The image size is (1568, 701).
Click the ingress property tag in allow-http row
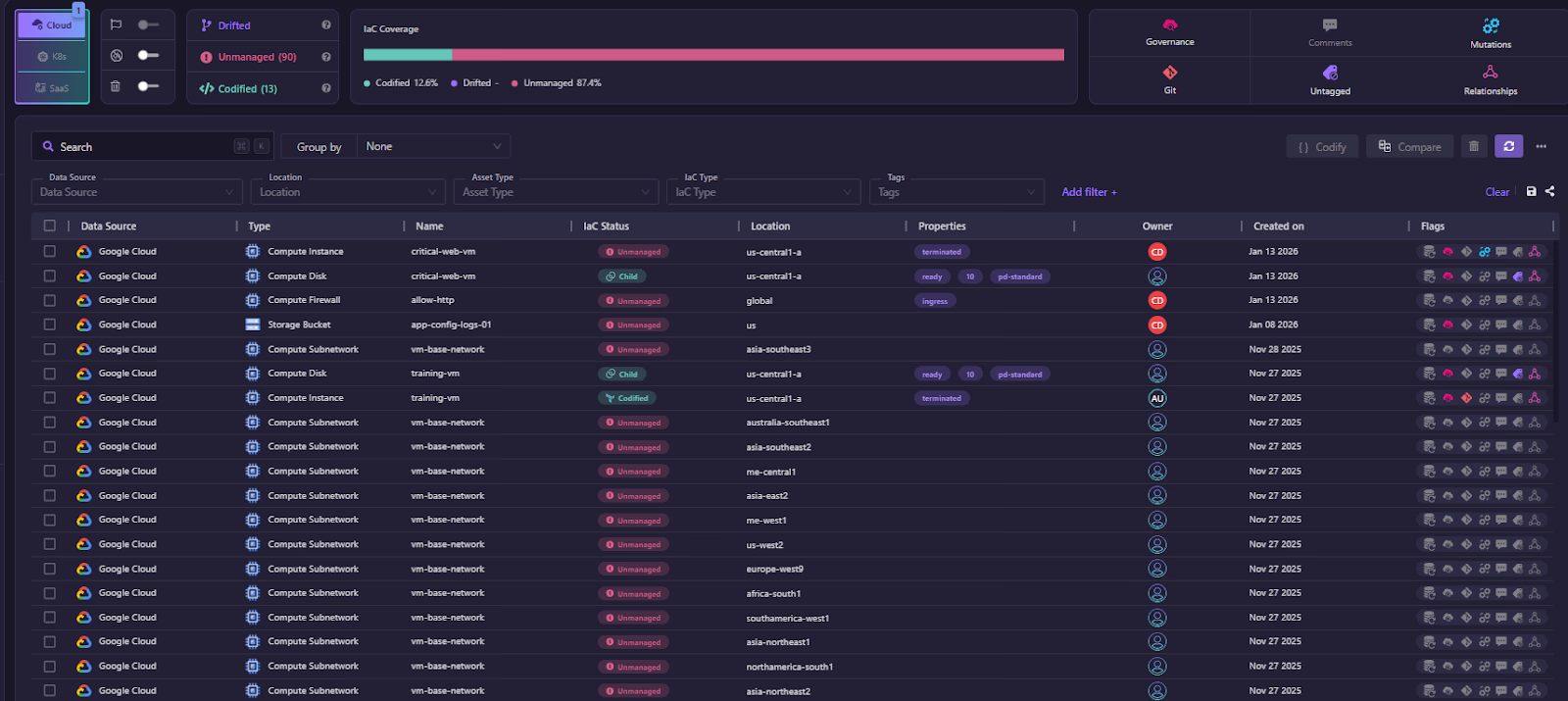(x=935, y=301)
